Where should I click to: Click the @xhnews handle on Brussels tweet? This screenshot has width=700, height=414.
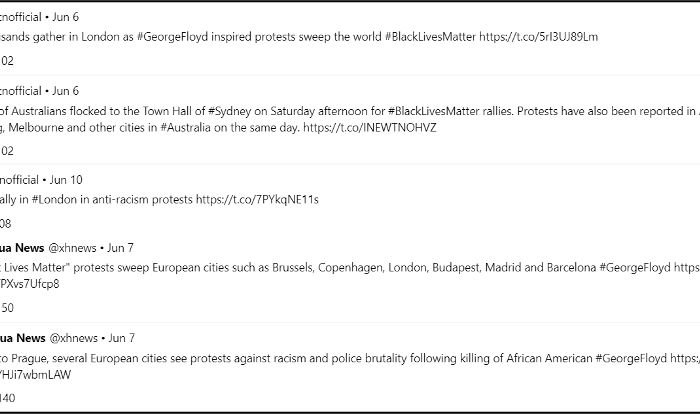(x=72, y=248)
